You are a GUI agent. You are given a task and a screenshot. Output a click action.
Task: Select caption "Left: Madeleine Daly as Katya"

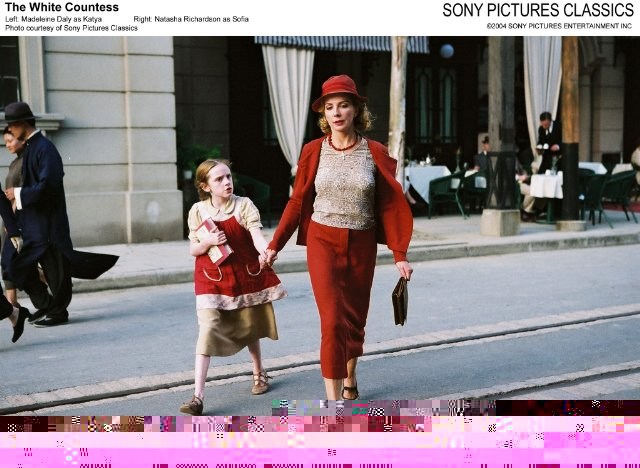(x=53, y=19)
